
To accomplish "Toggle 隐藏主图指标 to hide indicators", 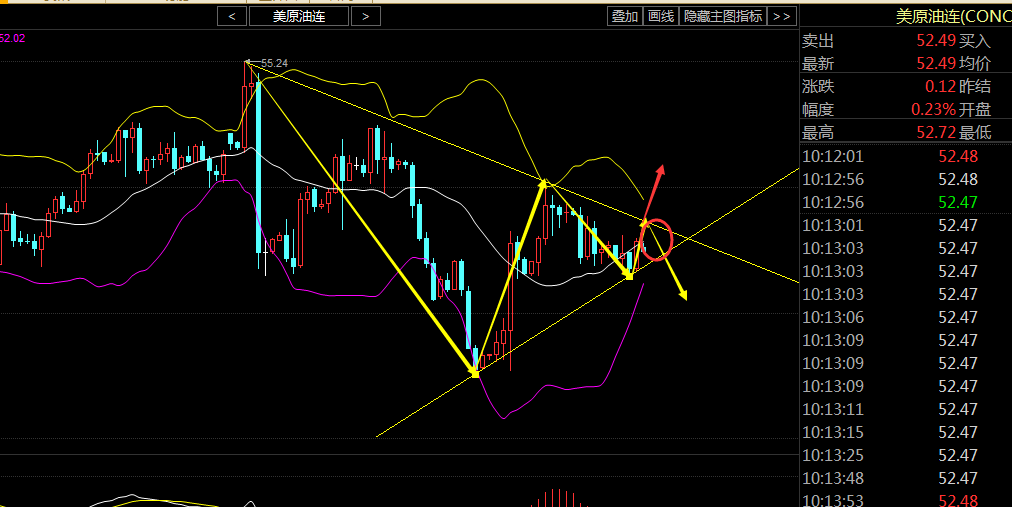I will tap(722, 16).
